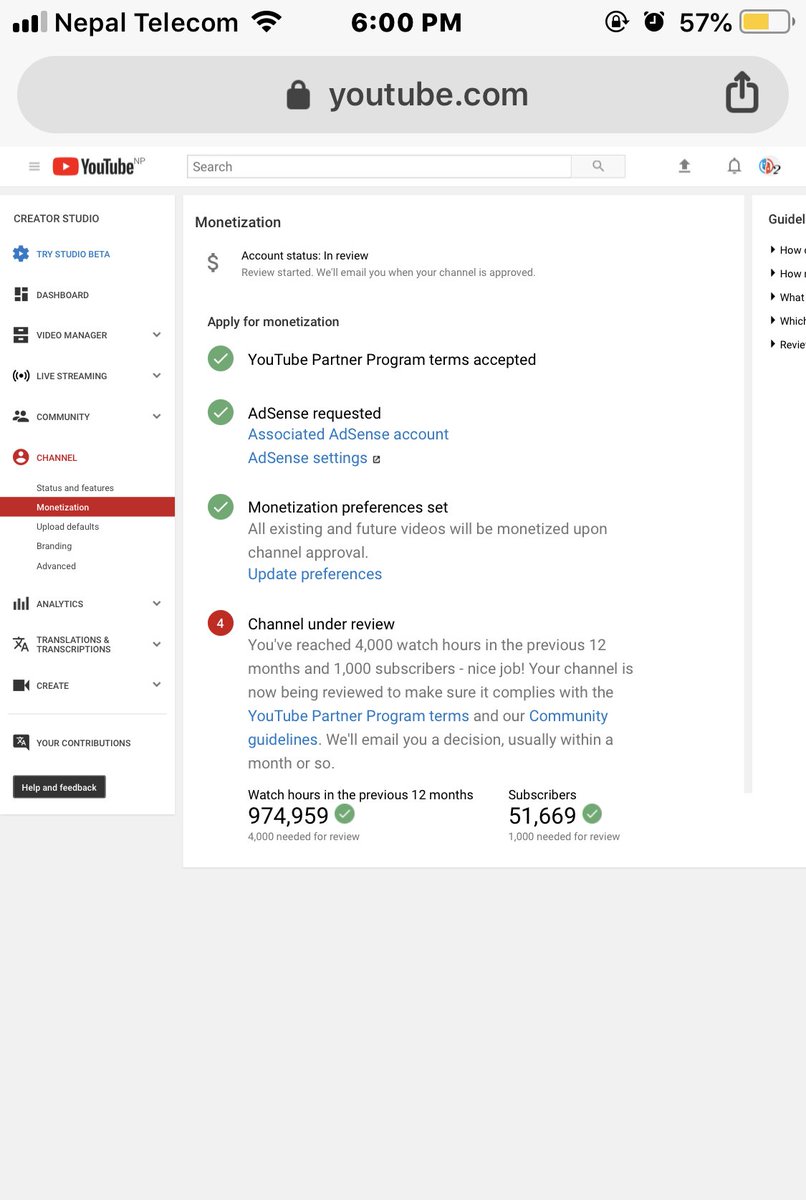This screenshot has width=806, height=1200.
Task: Expand the 'Revie' guidelines triangle
Action: [773, 344]
